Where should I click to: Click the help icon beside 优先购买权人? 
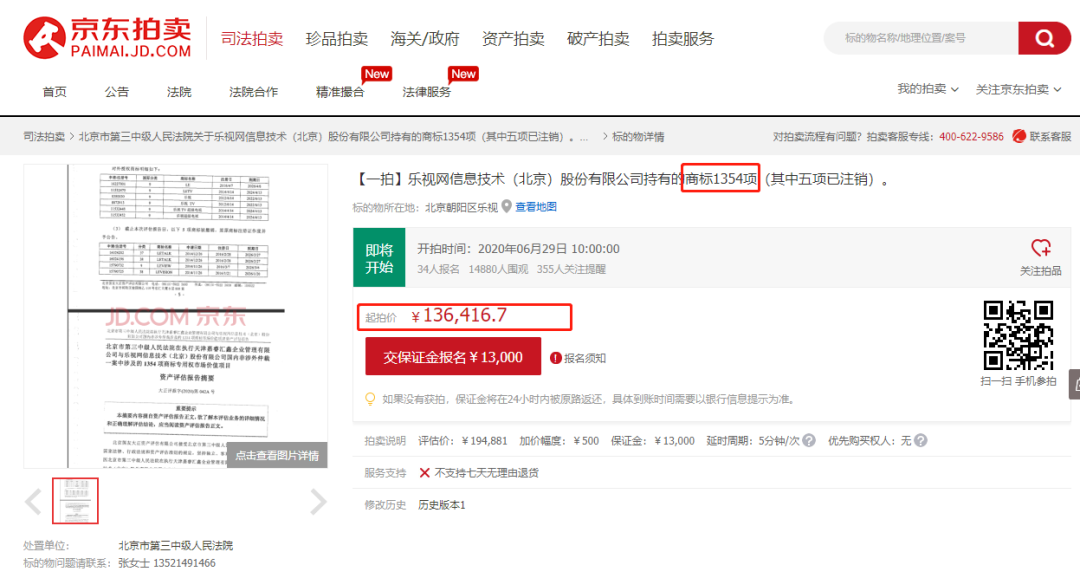920,440
